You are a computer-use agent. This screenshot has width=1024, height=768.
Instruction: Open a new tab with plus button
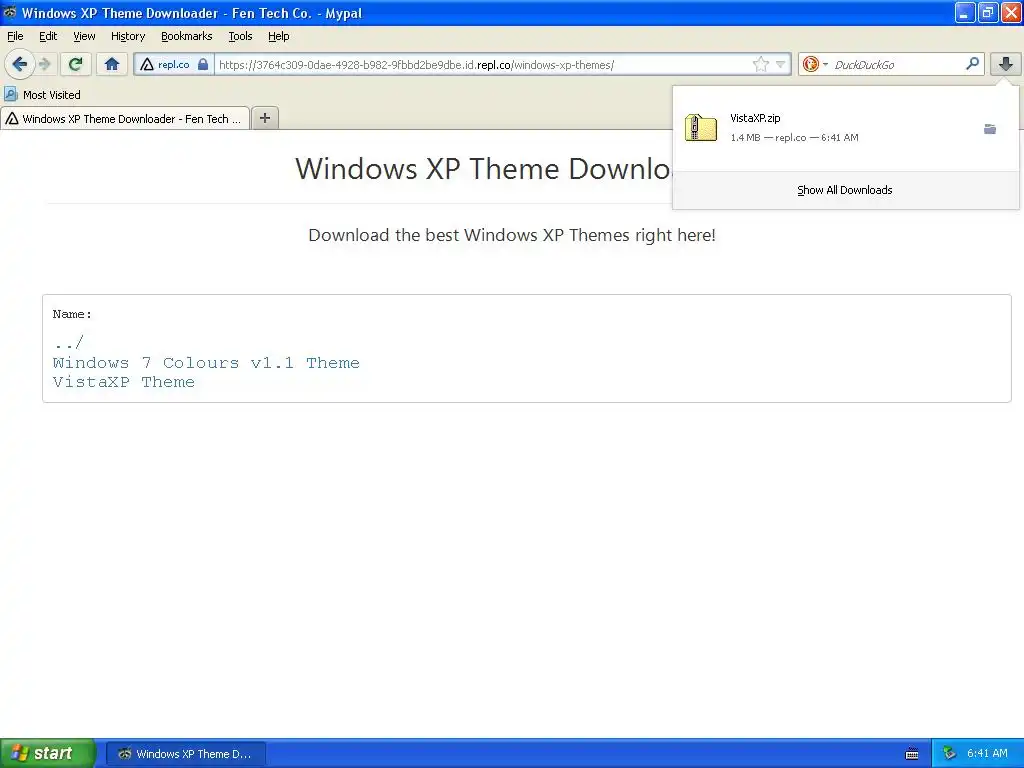pyautogui.click(x=264, y=118)
